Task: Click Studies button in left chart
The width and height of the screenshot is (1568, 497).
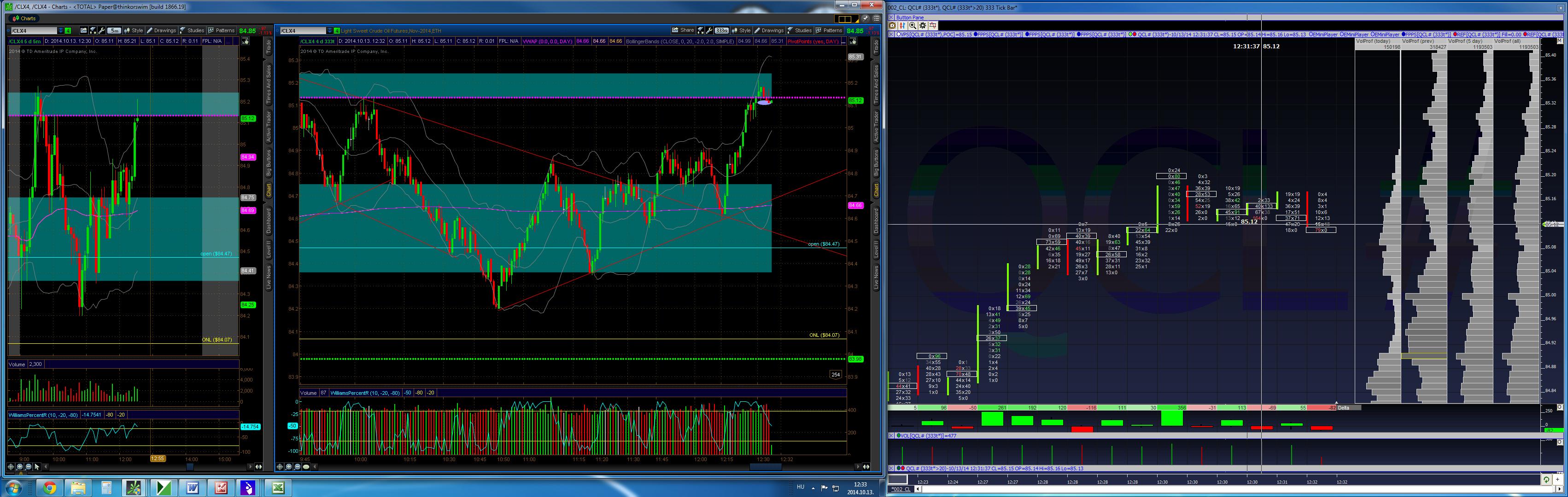Action: (192, 30)
